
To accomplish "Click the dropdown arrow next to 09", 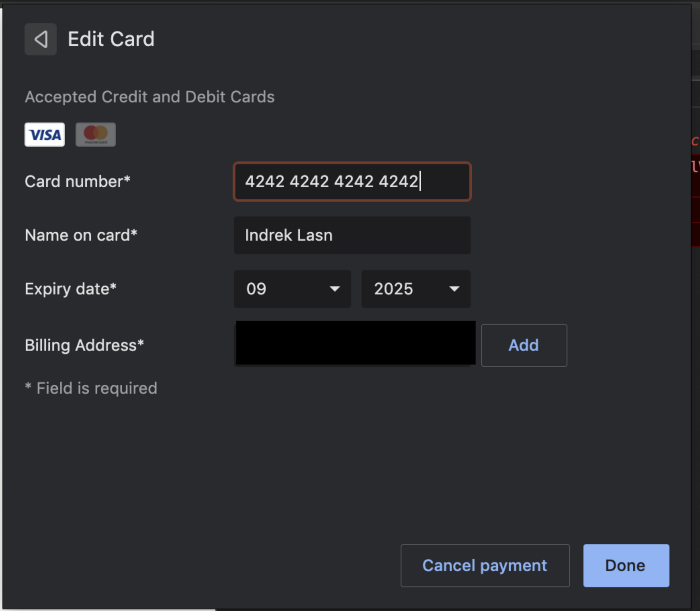I will [x=334, y=289].
